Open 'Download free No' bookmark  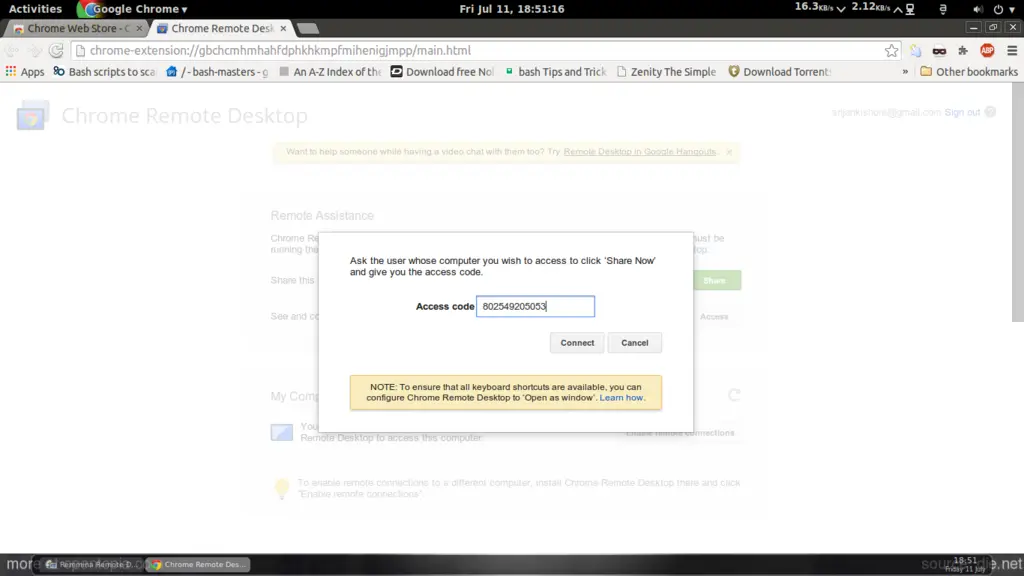pos(443,72)
